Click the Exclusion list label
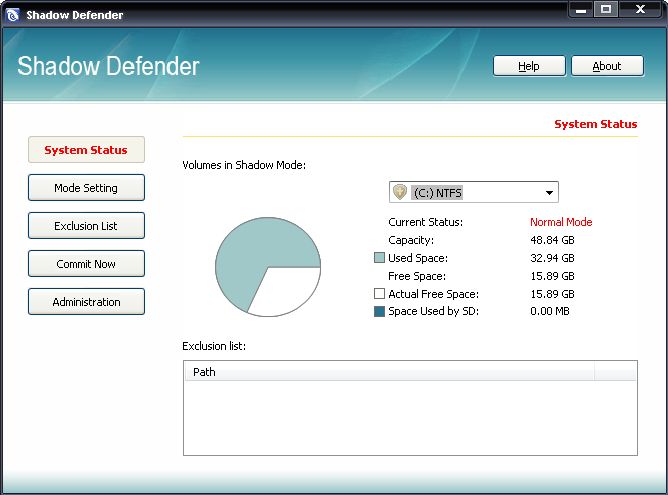This screenshot has width=668, height=495. tap(214, 346)
